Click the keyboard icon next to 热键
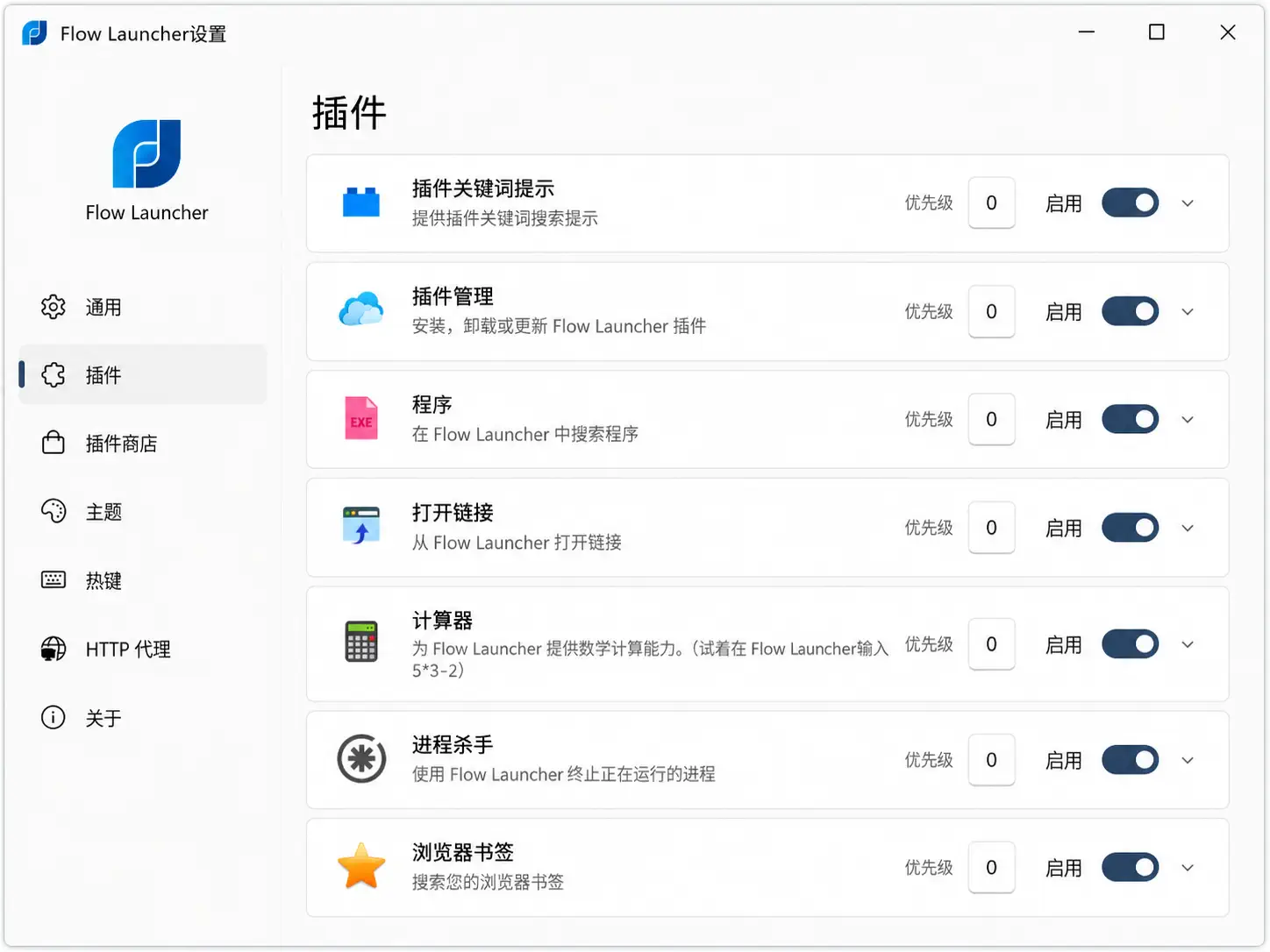Image resolution: width=1270 pixels, height=952 pixels. 54,579
